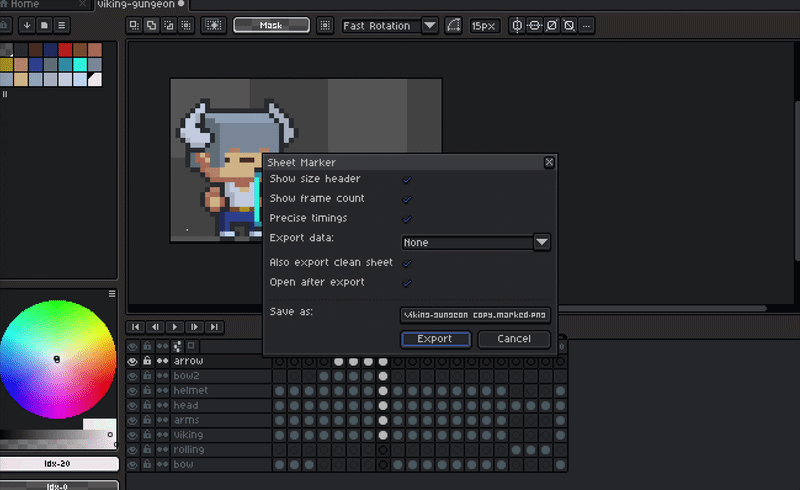The image size is (800, 490).
Task: Select the helmet layer name
Action: (191, 390)
